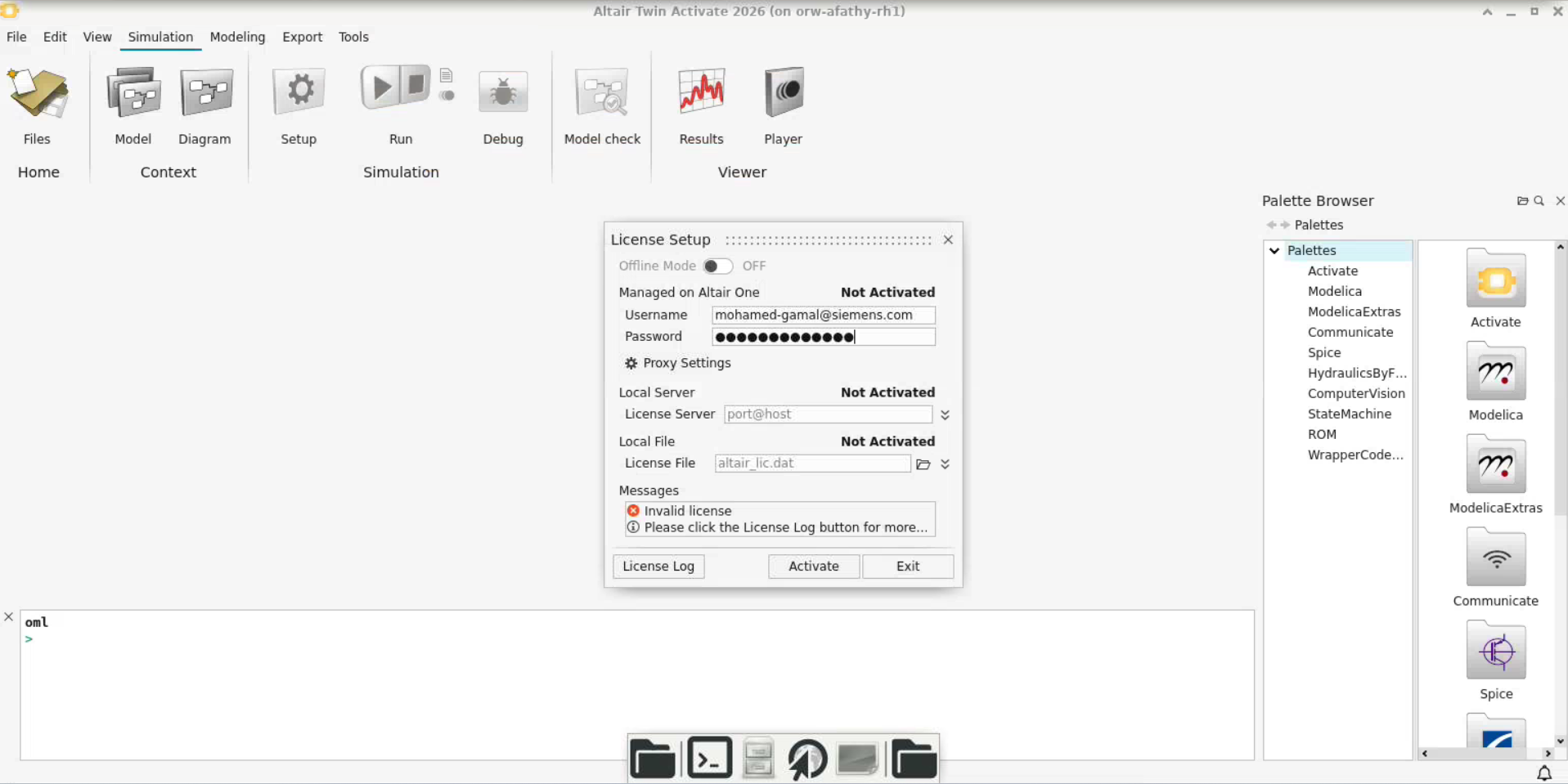
Task: Toggle the Offline Mode switch
Action: (717, 267)
